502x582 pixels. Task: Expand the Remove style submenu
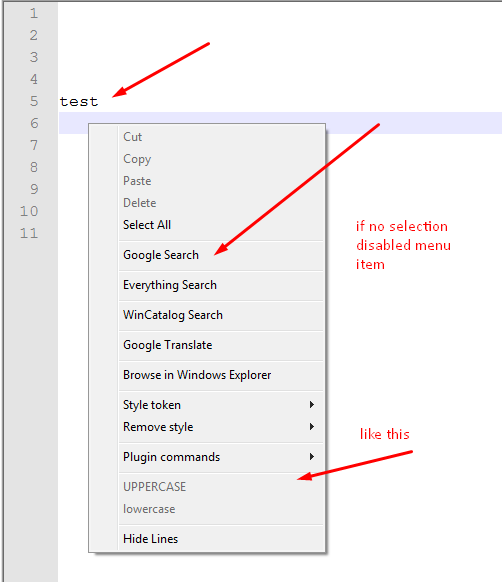point(221,427)
